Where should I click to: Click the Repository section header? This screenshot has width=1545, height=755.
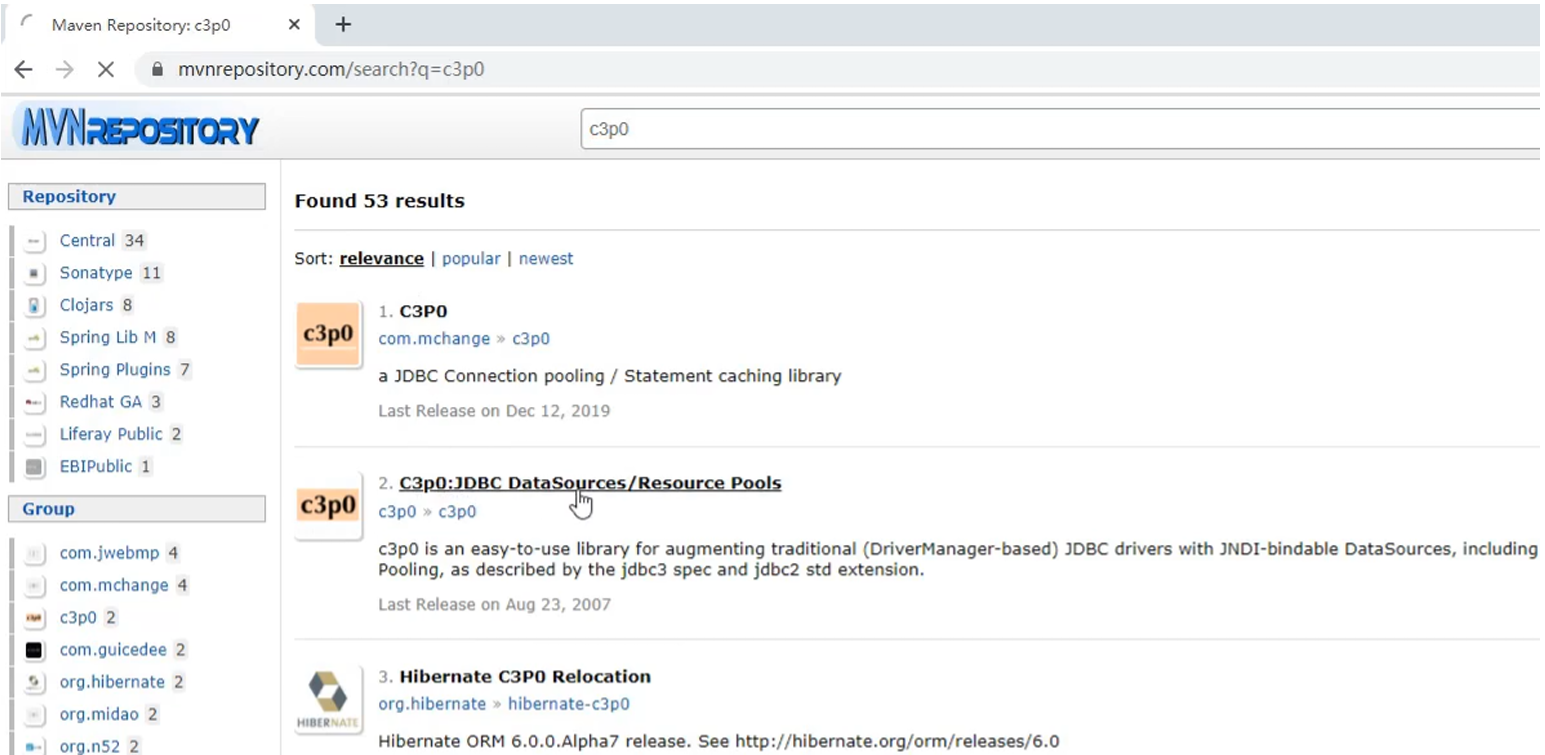point(137,197)
